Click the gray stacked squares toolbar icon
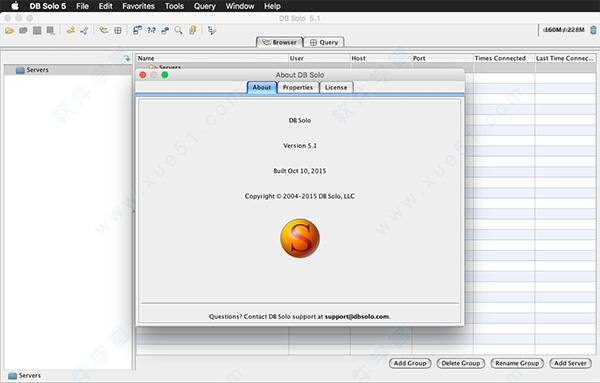The height and width of the screenshot is (383, 600). 51,30
